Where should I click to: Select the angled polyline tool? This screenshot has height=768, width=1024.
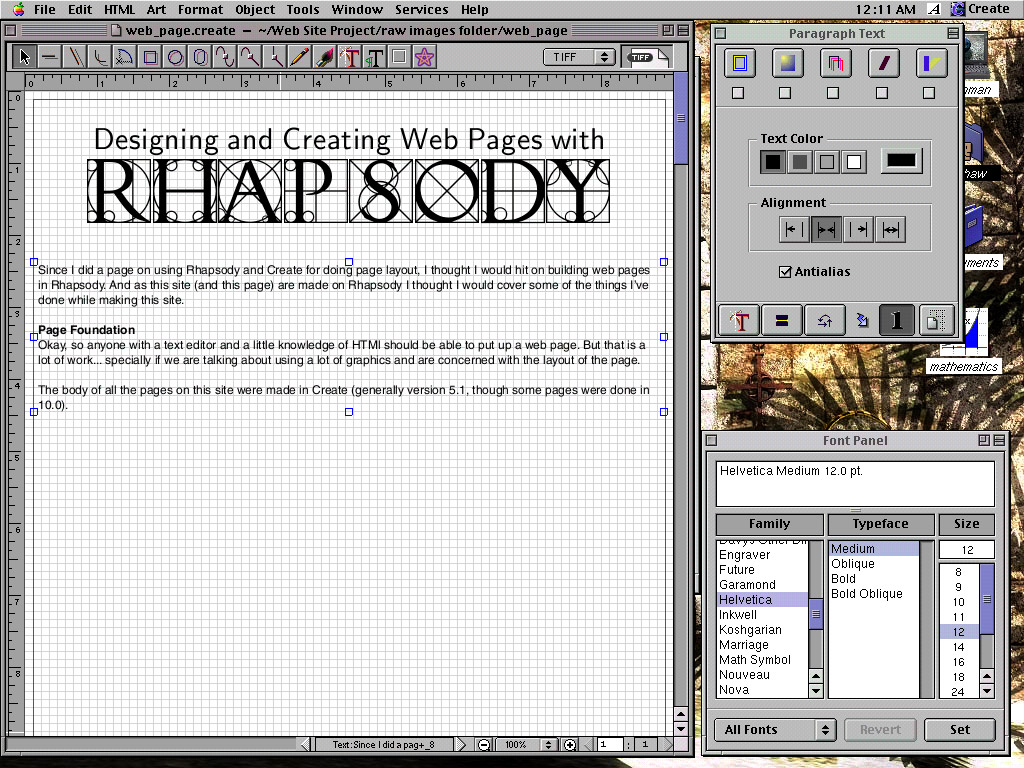275,57
